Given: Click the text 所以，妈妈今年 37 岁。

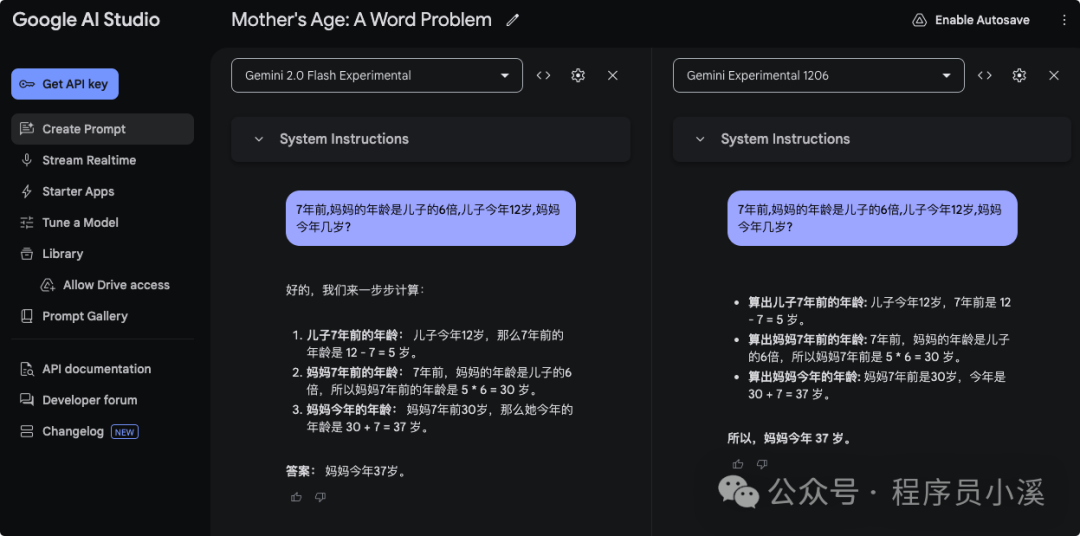Looking at the screenshot, I should click(x=789, y=438).
